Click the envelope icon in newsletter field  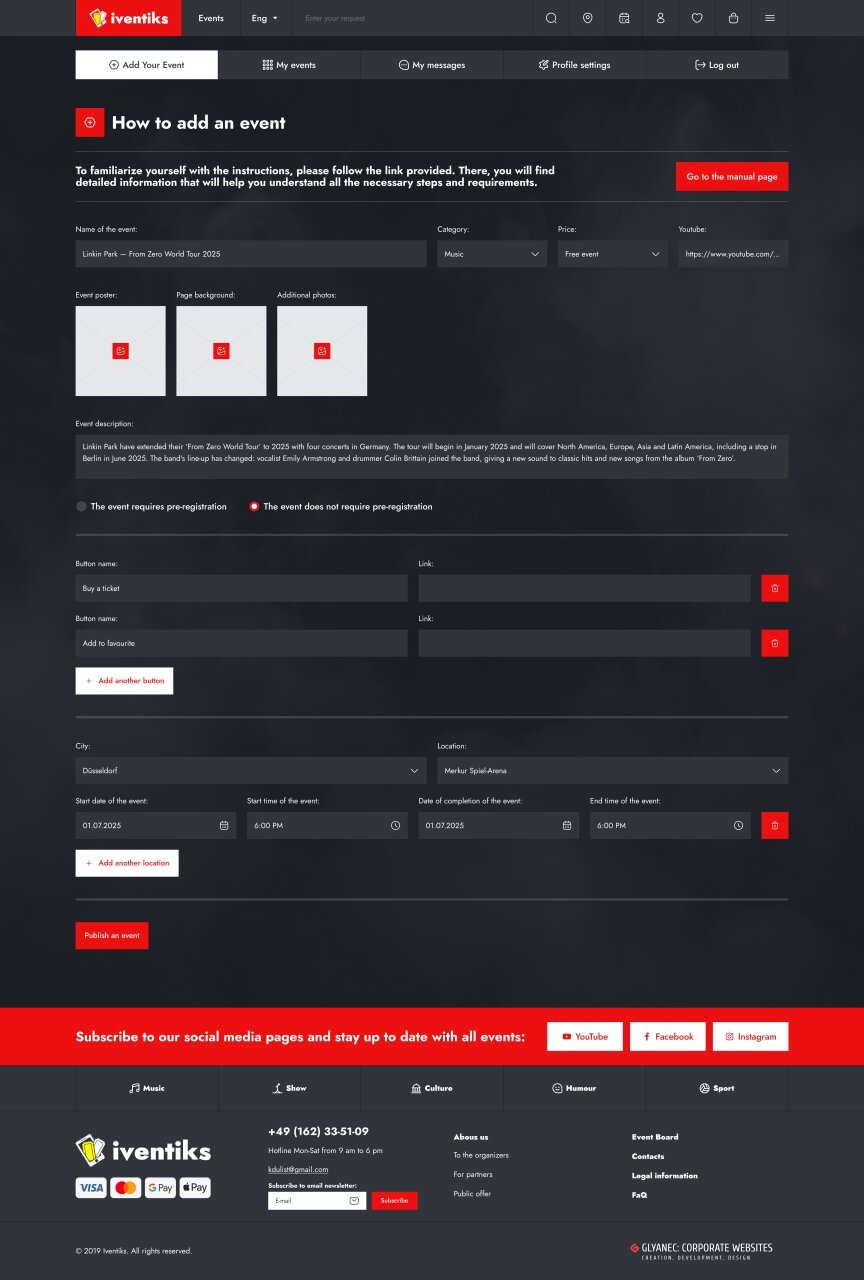point(354,1201)
